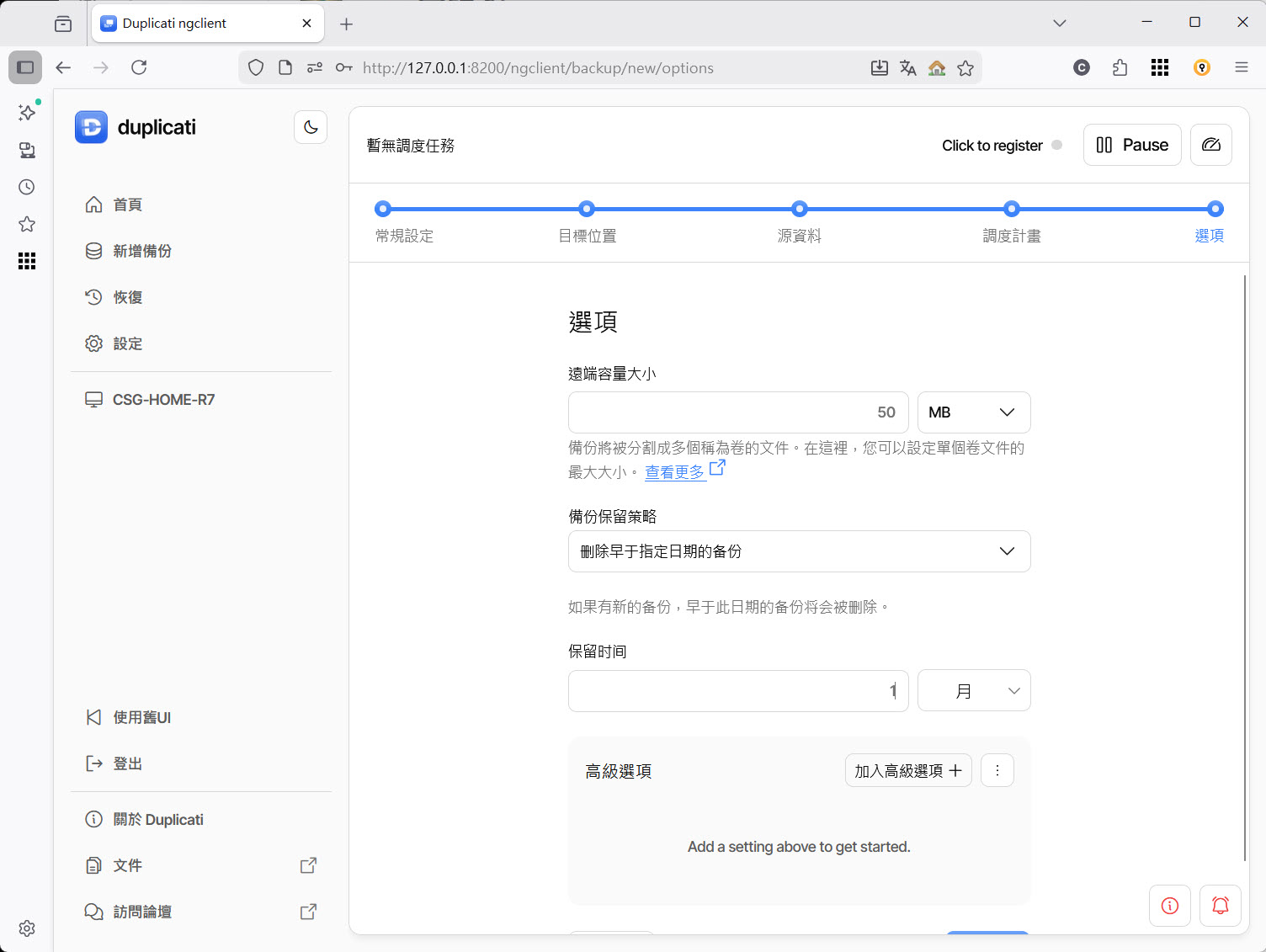The image size is (1266, 952).
Task: Open the red notification bell
Action: (1220, 906)
